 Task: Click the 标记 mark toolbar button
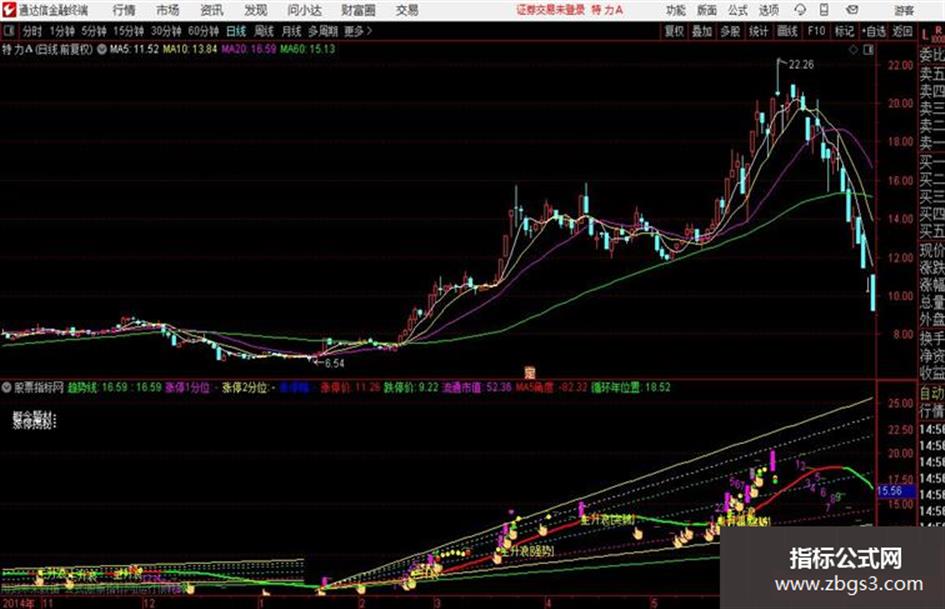pyautogui.click(x=844, y=31)
